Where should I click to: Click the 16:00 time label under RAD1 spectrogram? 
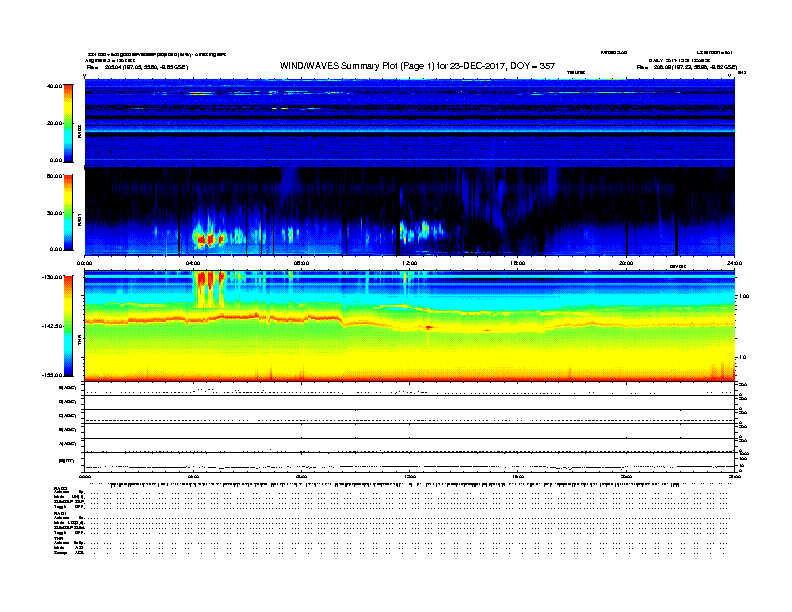(x=518, y=263)
